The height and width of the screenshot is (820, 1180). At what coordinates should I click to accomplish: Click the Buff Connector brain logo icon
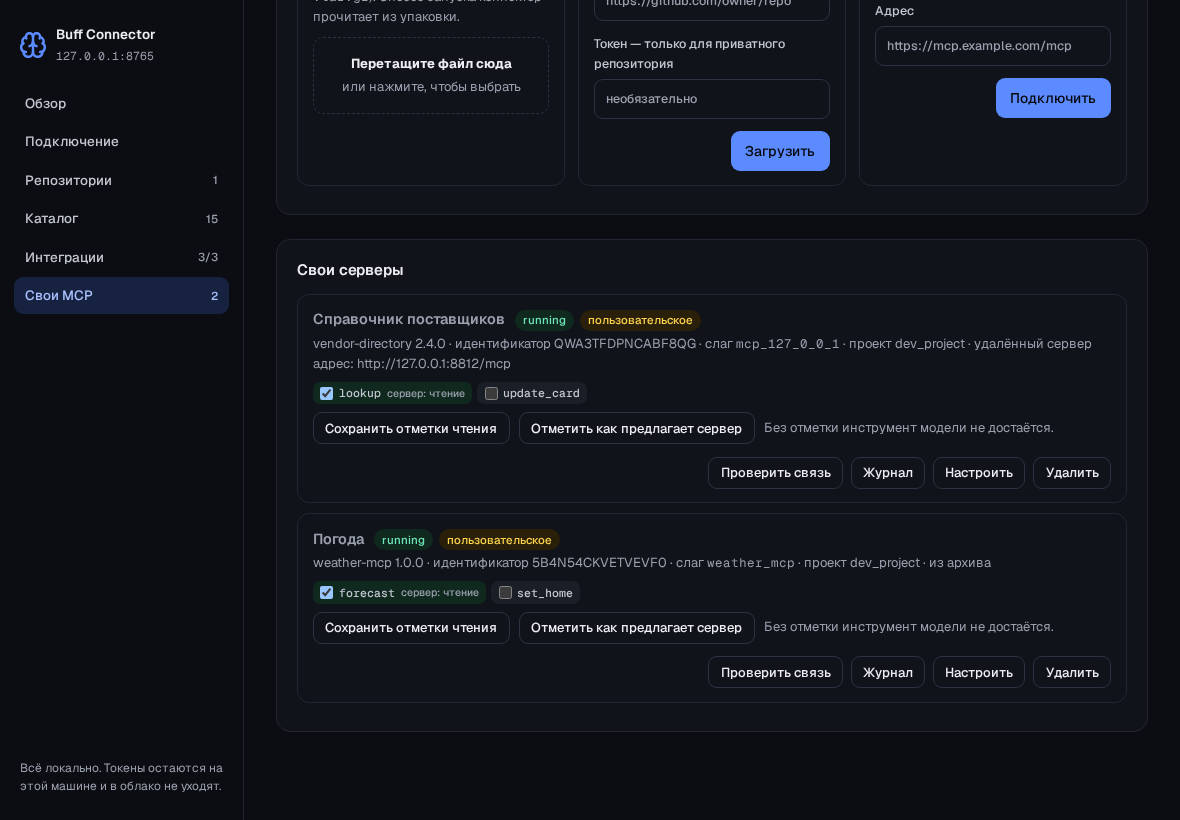pyautogui.click(x=33, y=45)
